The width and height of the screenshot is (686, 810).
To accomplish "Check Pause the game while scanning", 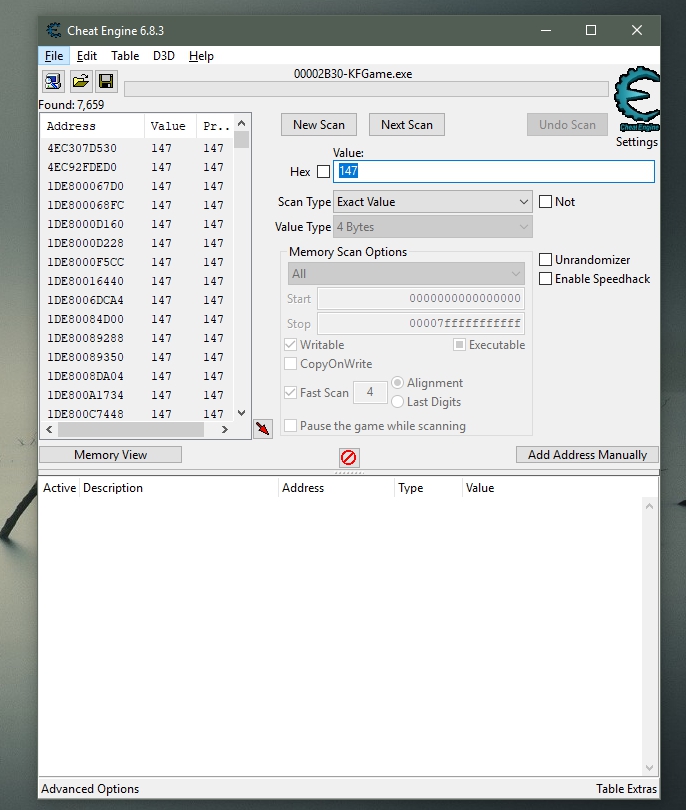I will click(291, 426).
